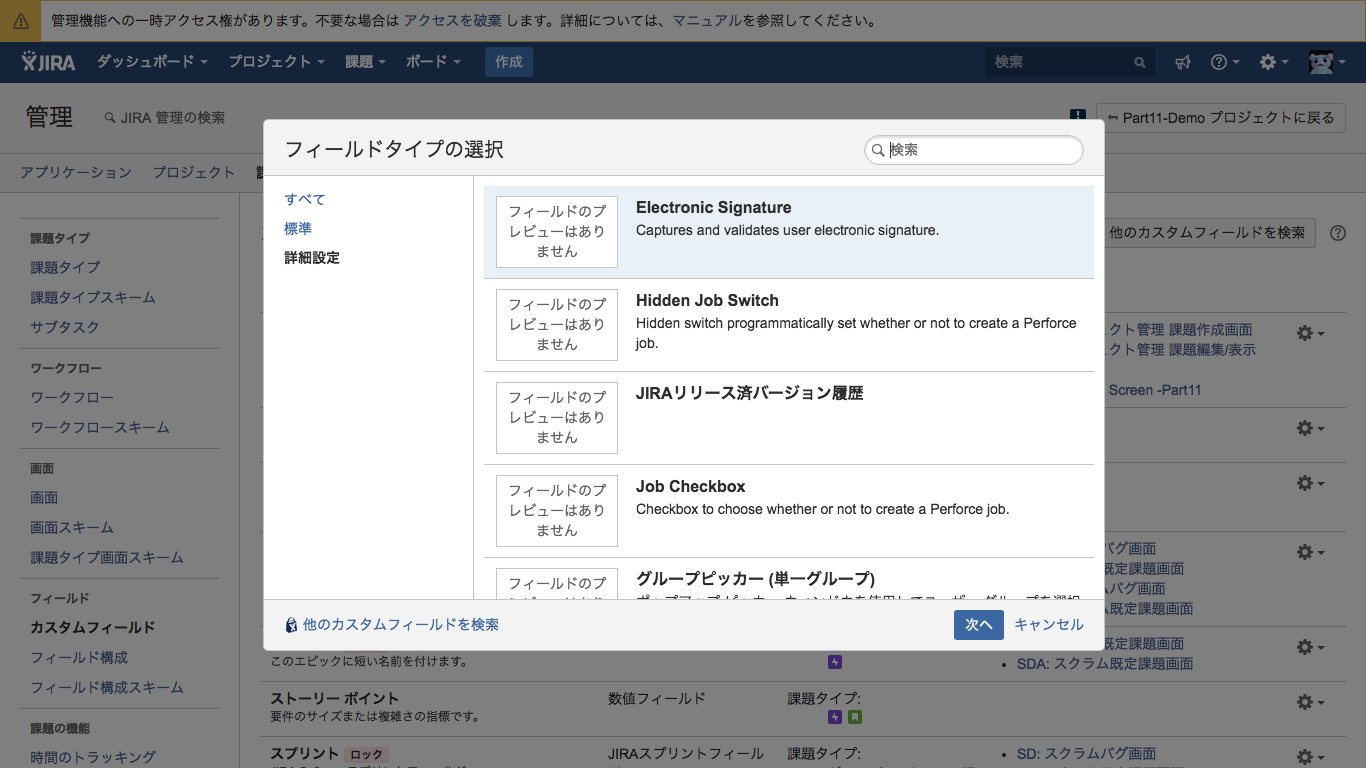This screenshot has width=1366, height=768.
Task: Open ワークフロースキーム in sidebar
Action: [x=100, y=427]
